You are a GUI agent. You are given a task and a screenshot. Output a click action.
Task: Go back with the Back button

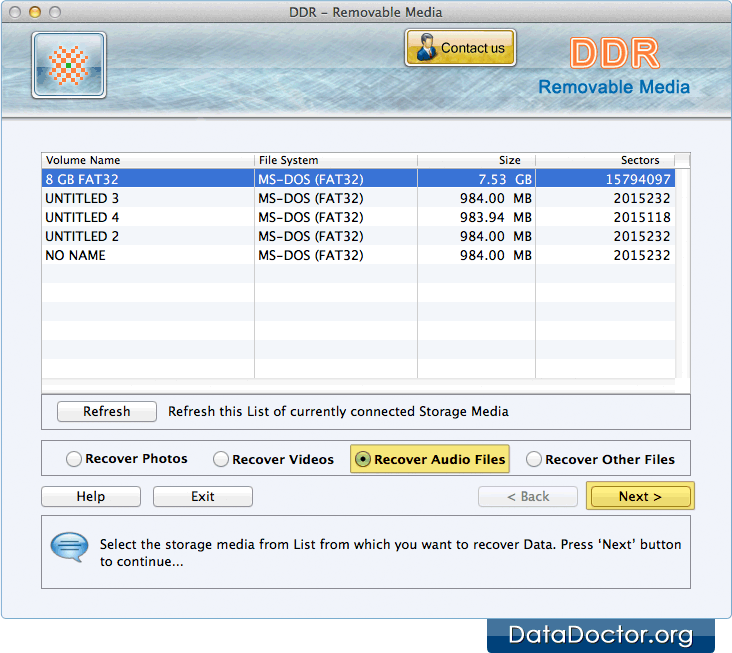click(528, 496)
